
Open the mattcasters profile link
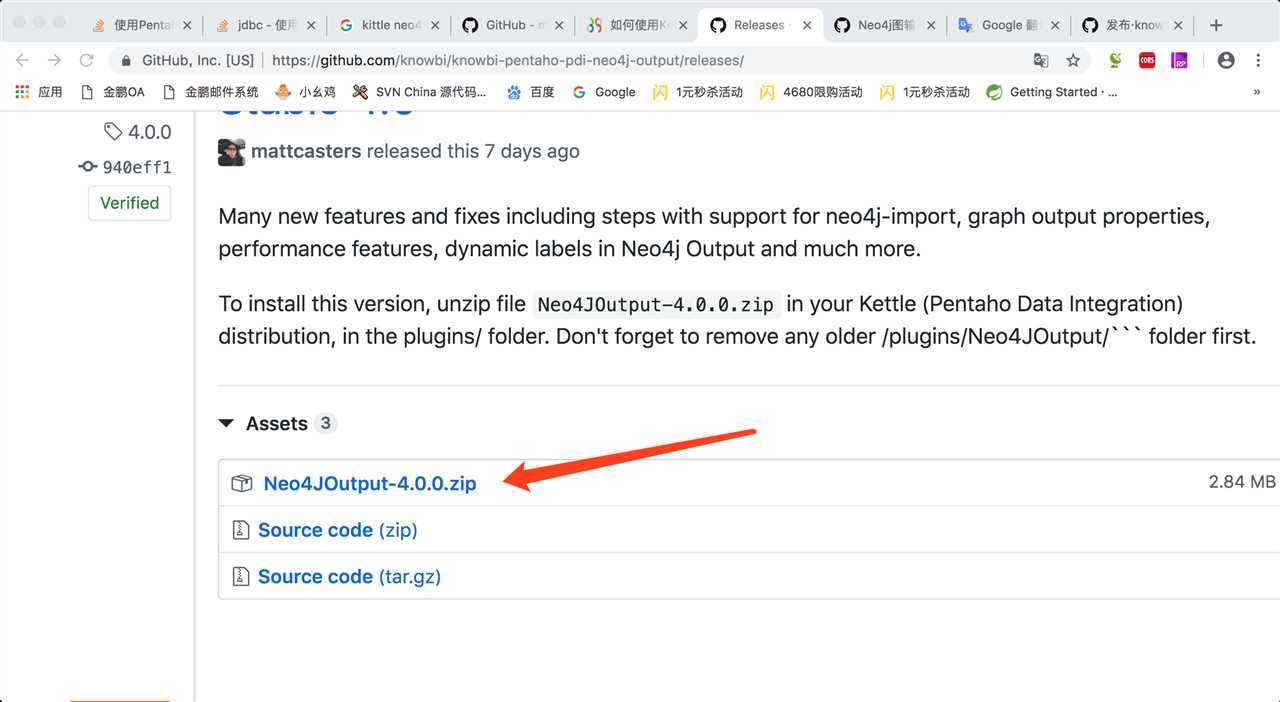pyautogui.click(x=306, y=152)
